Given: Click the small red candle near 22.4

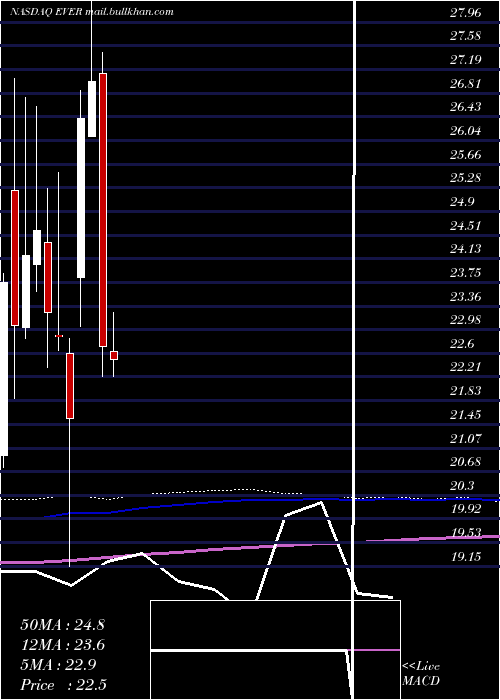Looking at the screenshot, I should point(114,355).
